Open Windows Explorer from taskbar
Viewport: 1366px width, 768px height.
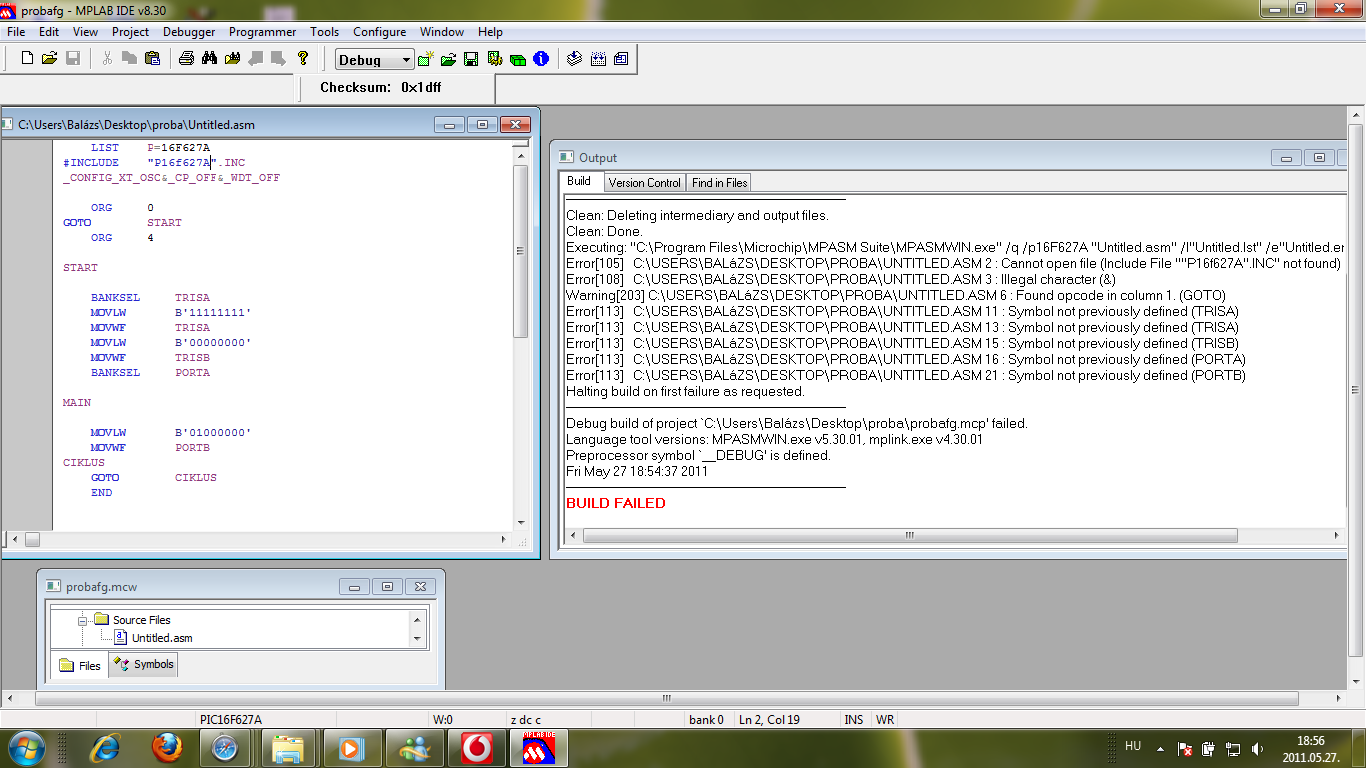287,748
